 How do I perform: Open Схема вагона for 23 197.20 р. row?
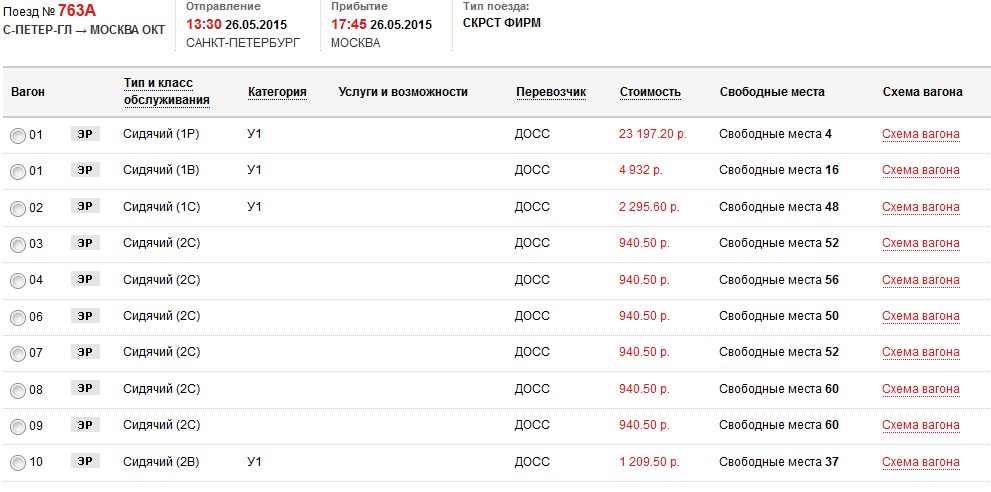click(x=920, y=134)
